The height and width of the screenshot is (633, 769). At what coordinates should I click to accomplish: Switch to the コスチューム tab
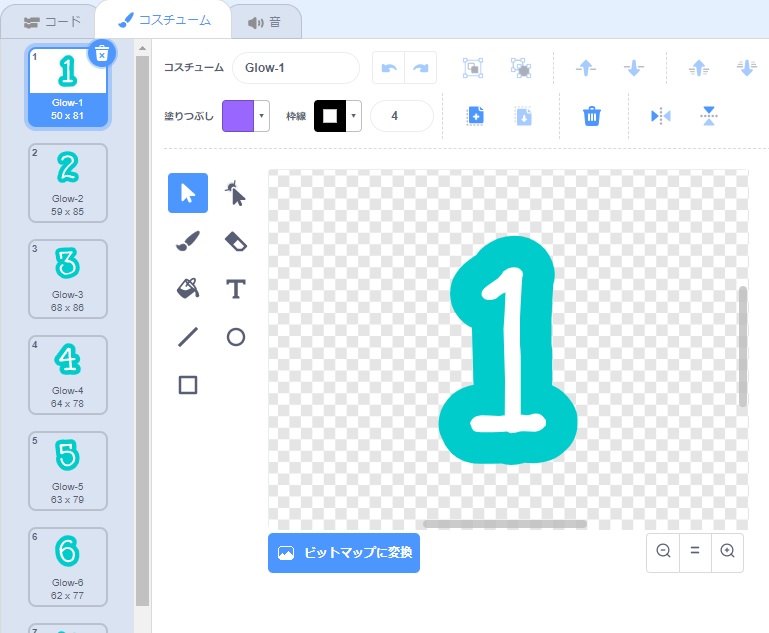(x=164, y=20)
